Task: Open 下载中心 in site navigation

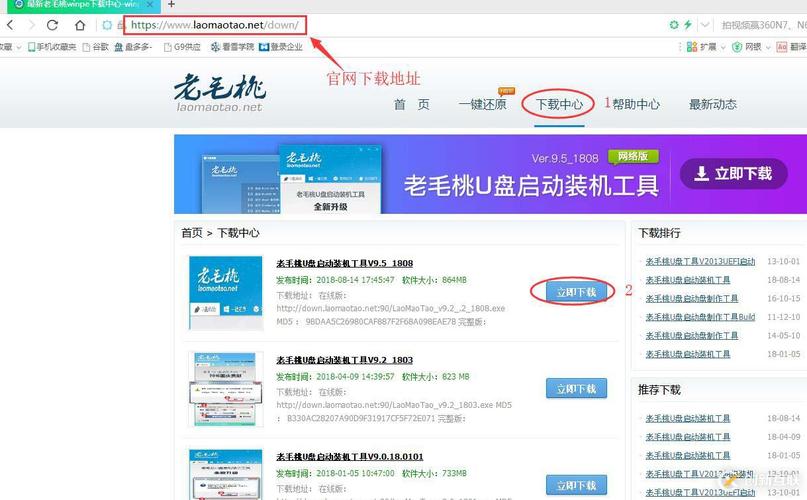Action: (x=559, y=104)
